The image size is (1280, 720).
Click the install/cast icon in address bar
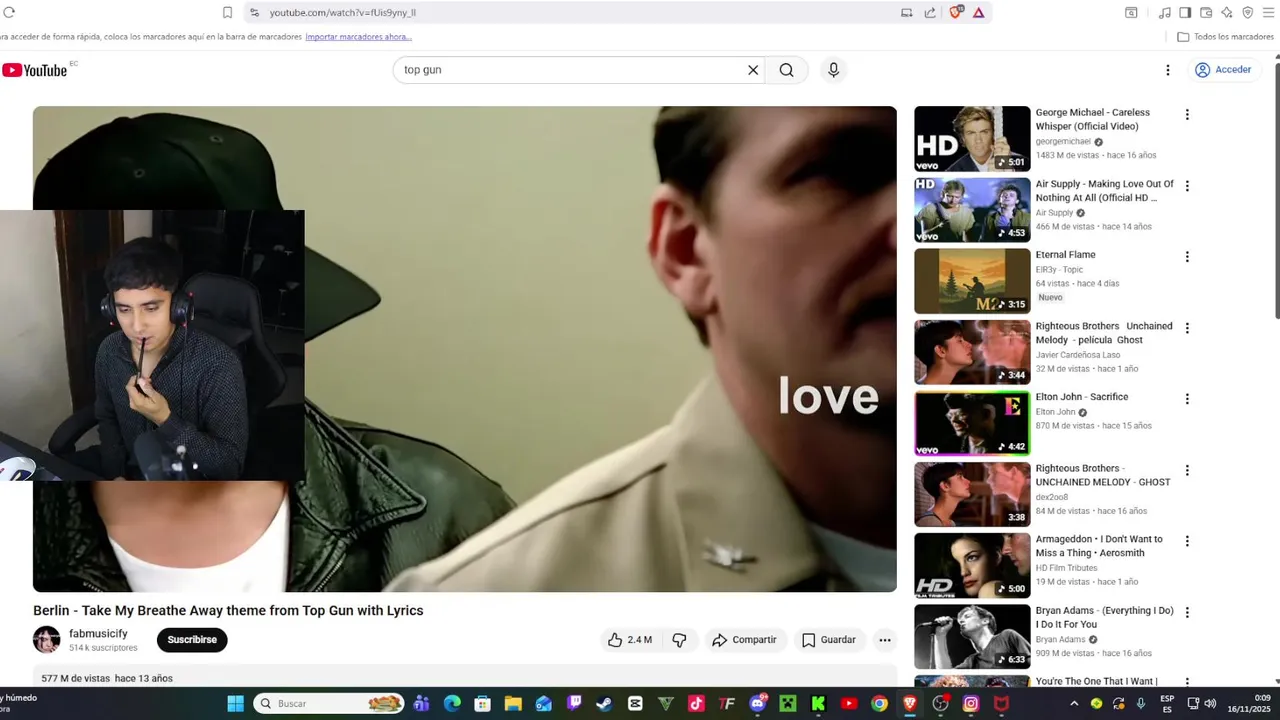pos(907,12)
